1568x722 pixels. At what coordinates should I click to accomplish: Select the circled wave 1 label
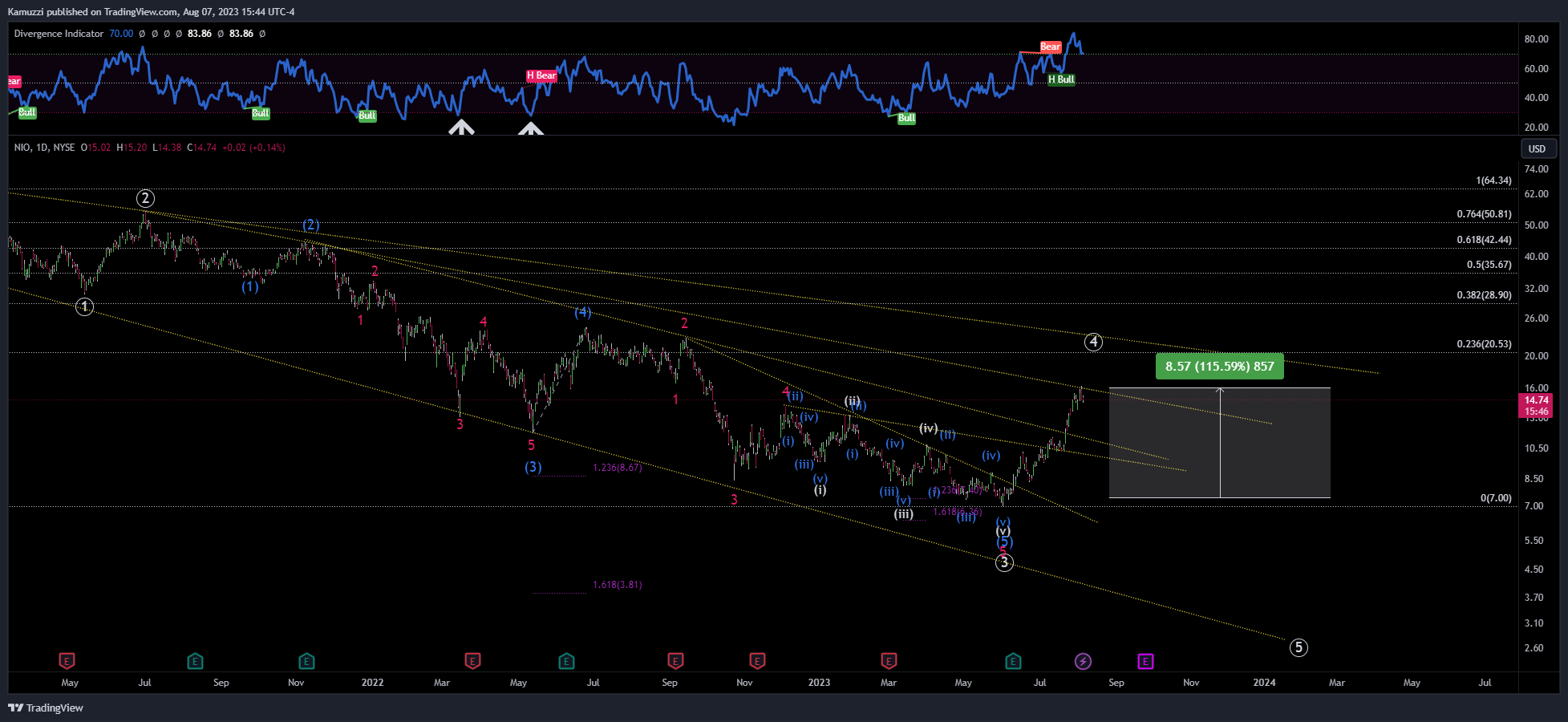[x=84, y=306]
